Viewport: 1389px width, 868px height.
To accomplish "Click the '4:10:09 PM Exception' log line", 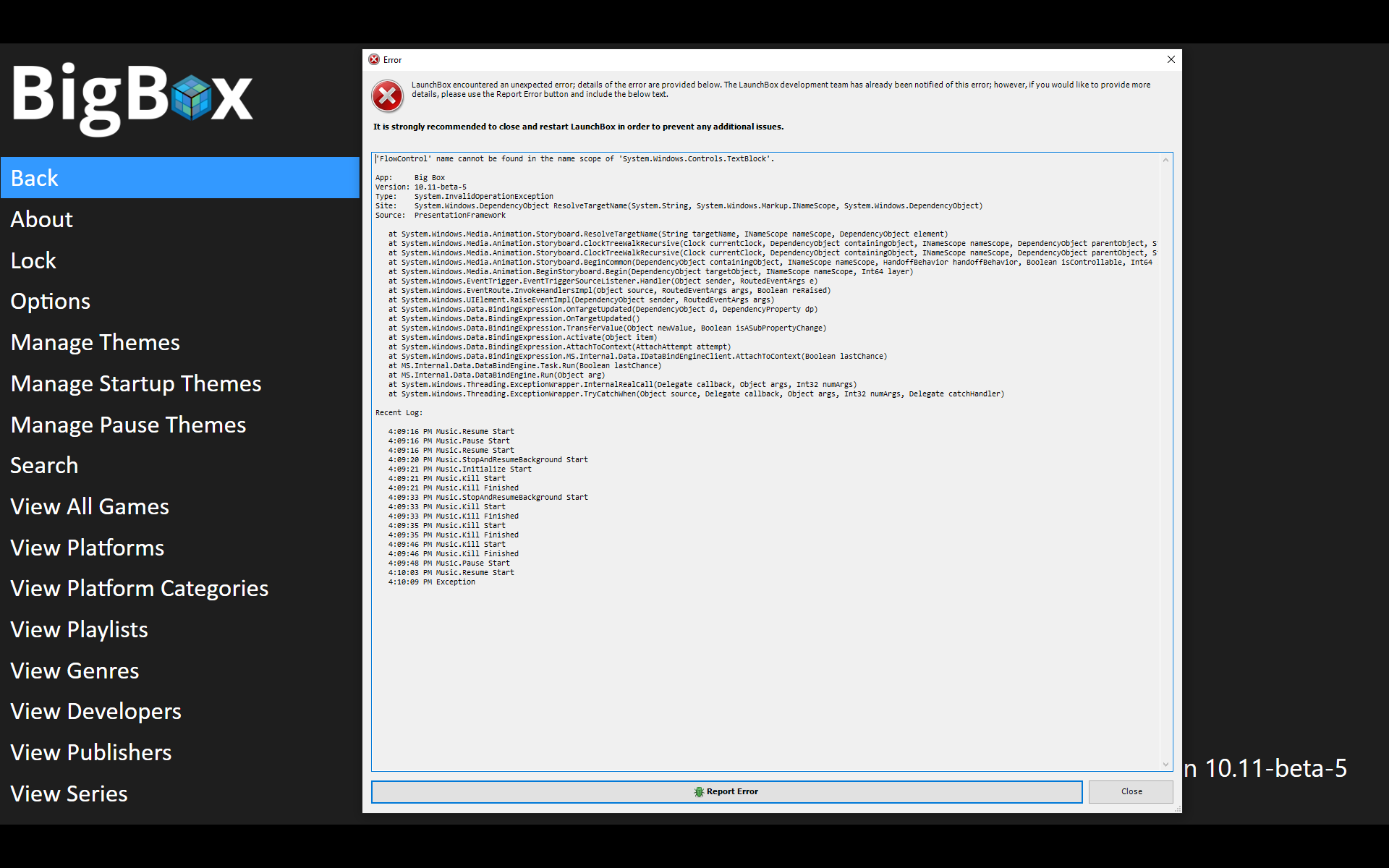I will pyautogui.click(x=431, y=582).
